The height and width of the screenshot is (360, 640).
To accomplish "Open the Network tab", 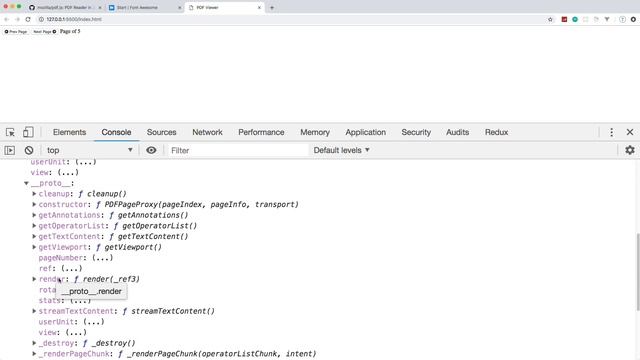I will coord(207,132).
